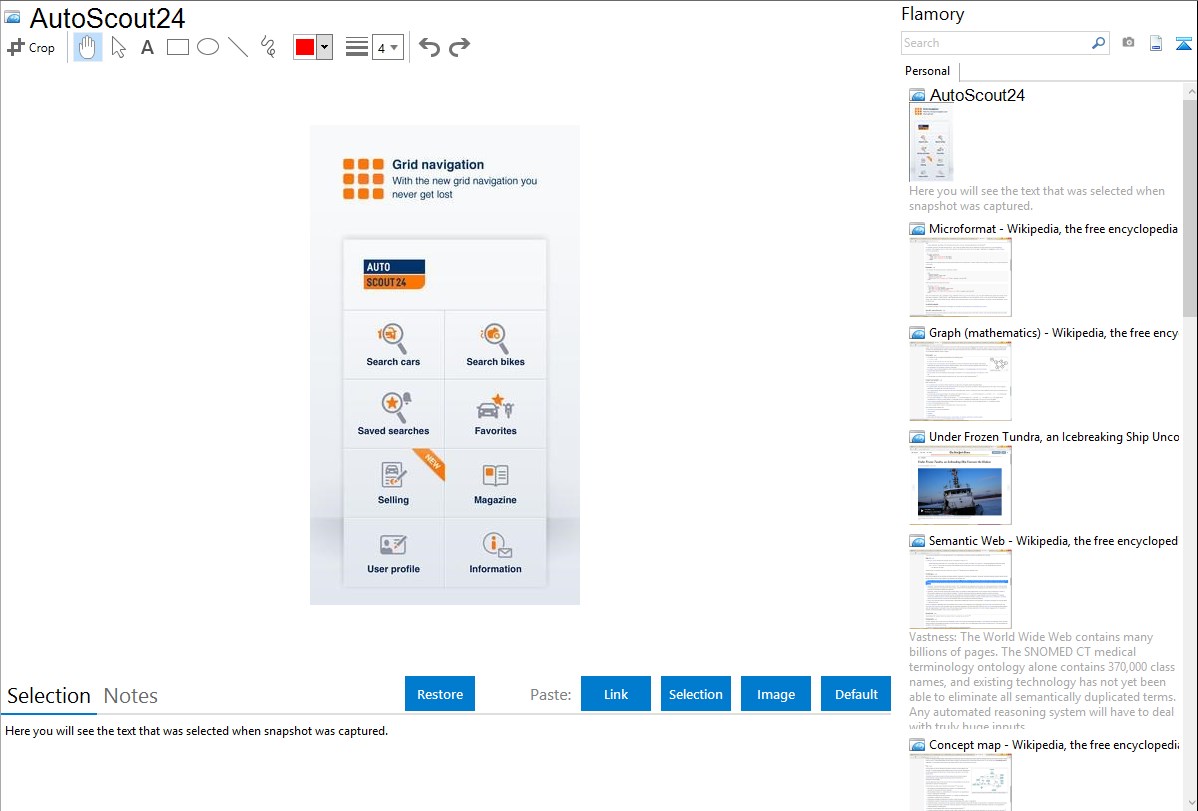The height and width of the screenshot is (811, 1198).
Task: Pick the straight line tool
Action: pyautogui.click(x=238, y=47)
